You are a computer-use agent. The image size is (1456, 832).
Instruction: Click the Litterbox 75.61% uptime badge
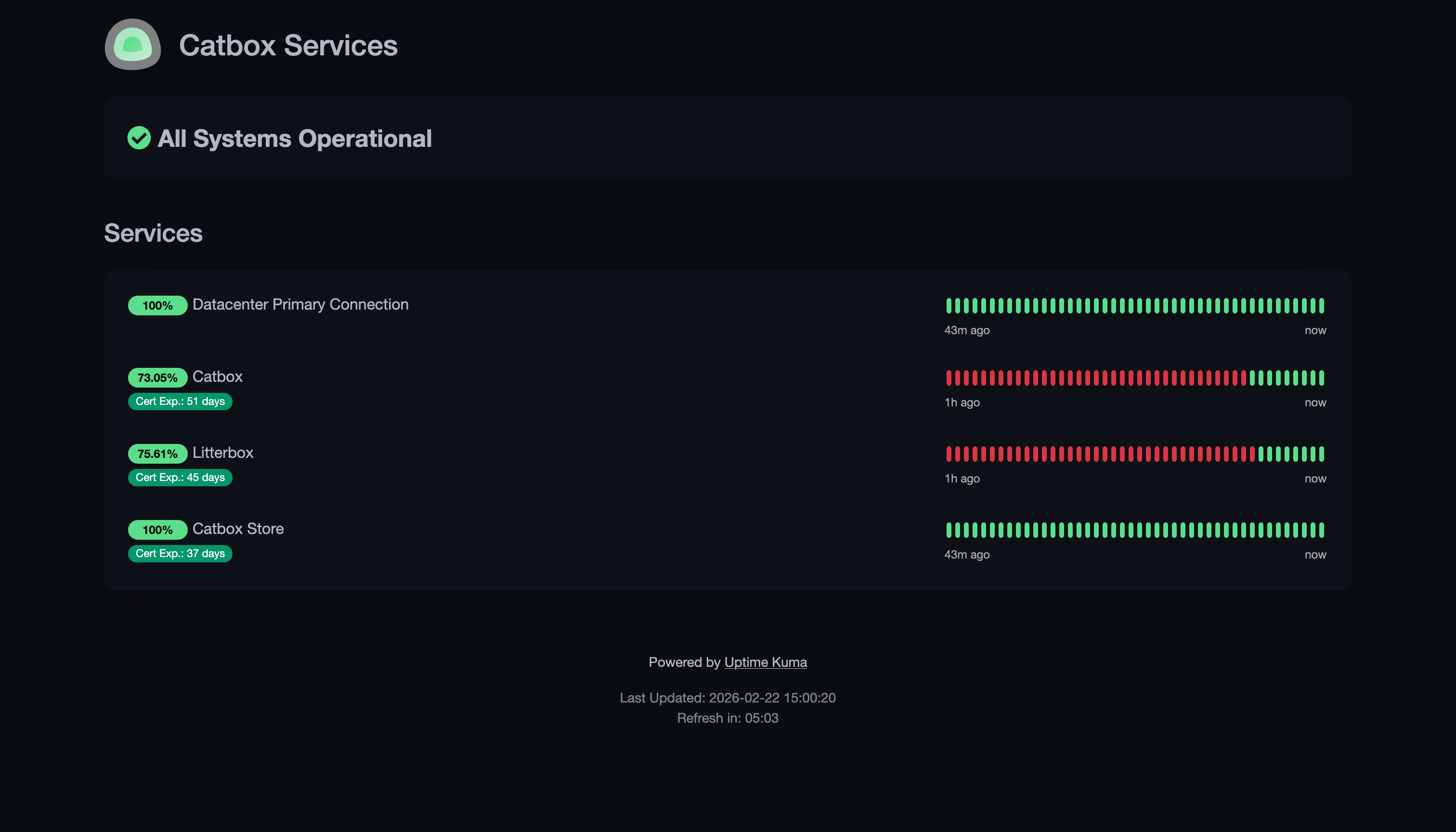[x=157, y=454]
